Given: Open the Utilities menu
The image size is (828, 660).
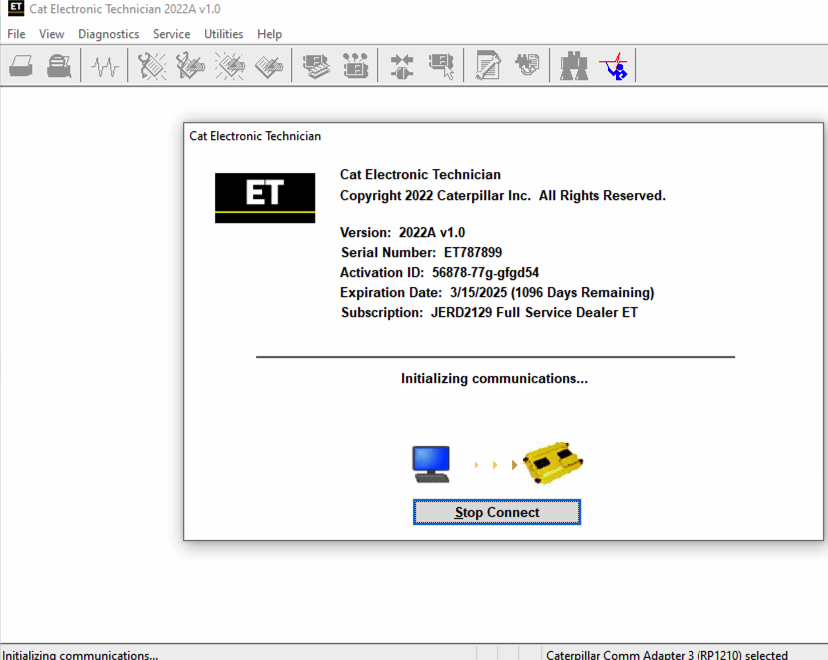Looking at the screenshot, I should coord(223,33).
